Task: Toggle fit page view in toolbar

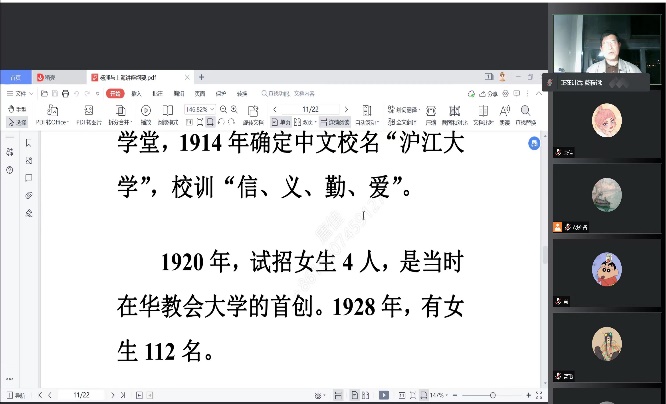Action: (200, 122)
